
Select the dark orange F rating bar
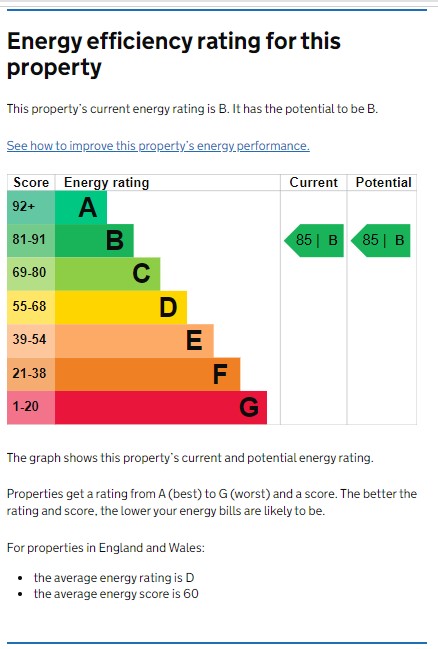pos(147,374)
